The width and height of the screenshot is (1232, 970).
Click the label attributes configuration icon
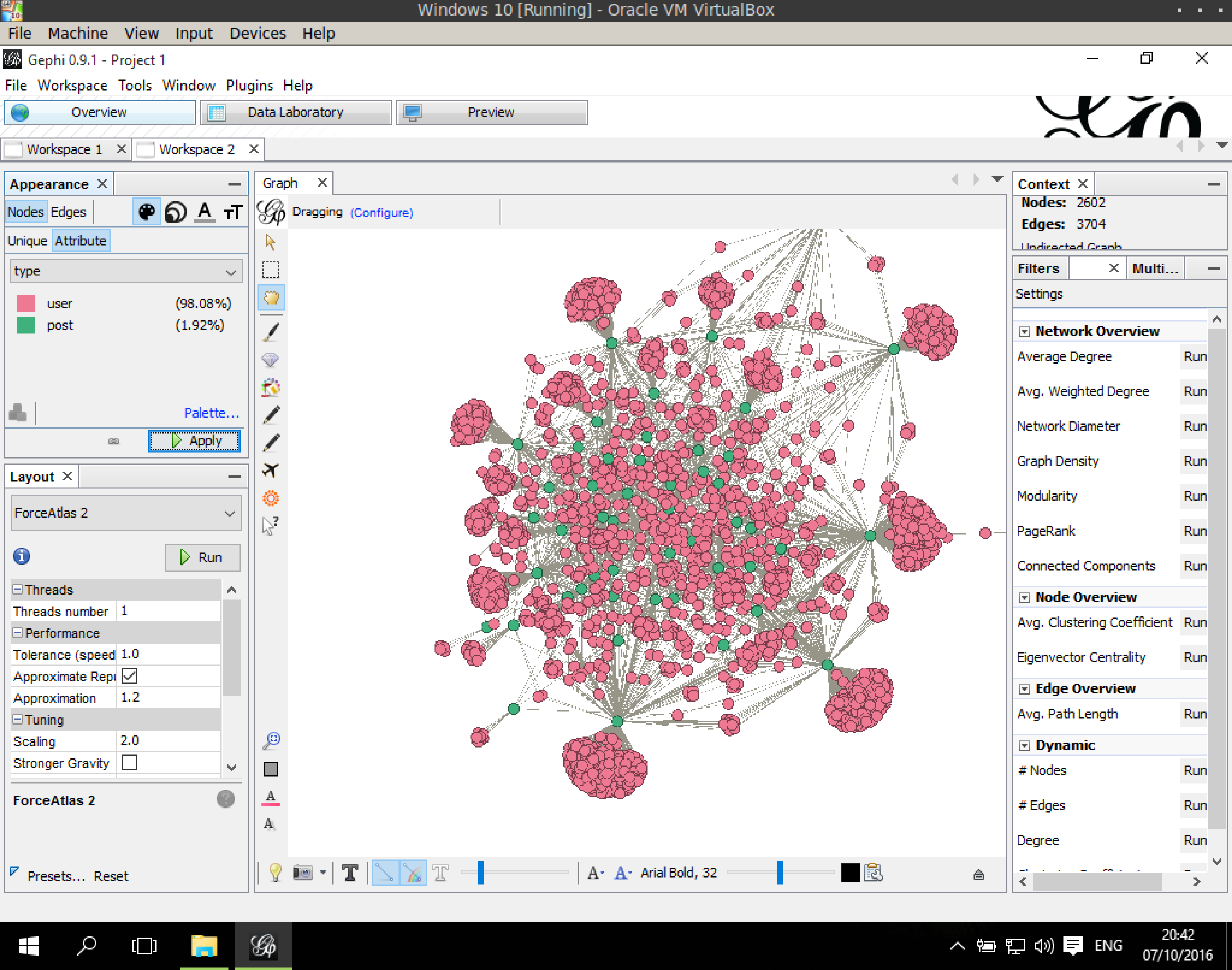873,872
